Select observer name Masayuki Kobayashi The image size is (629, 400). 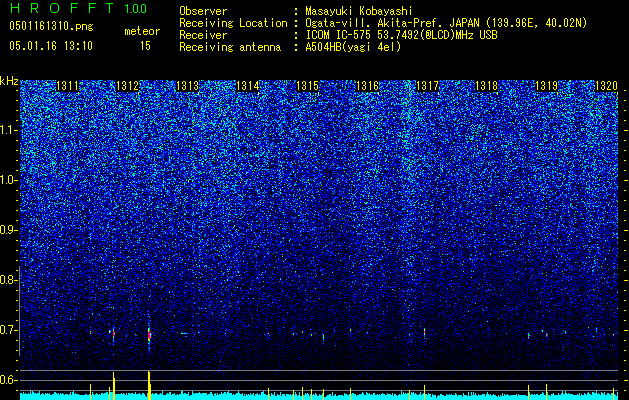pyautogui.click(x=359, y=11)
